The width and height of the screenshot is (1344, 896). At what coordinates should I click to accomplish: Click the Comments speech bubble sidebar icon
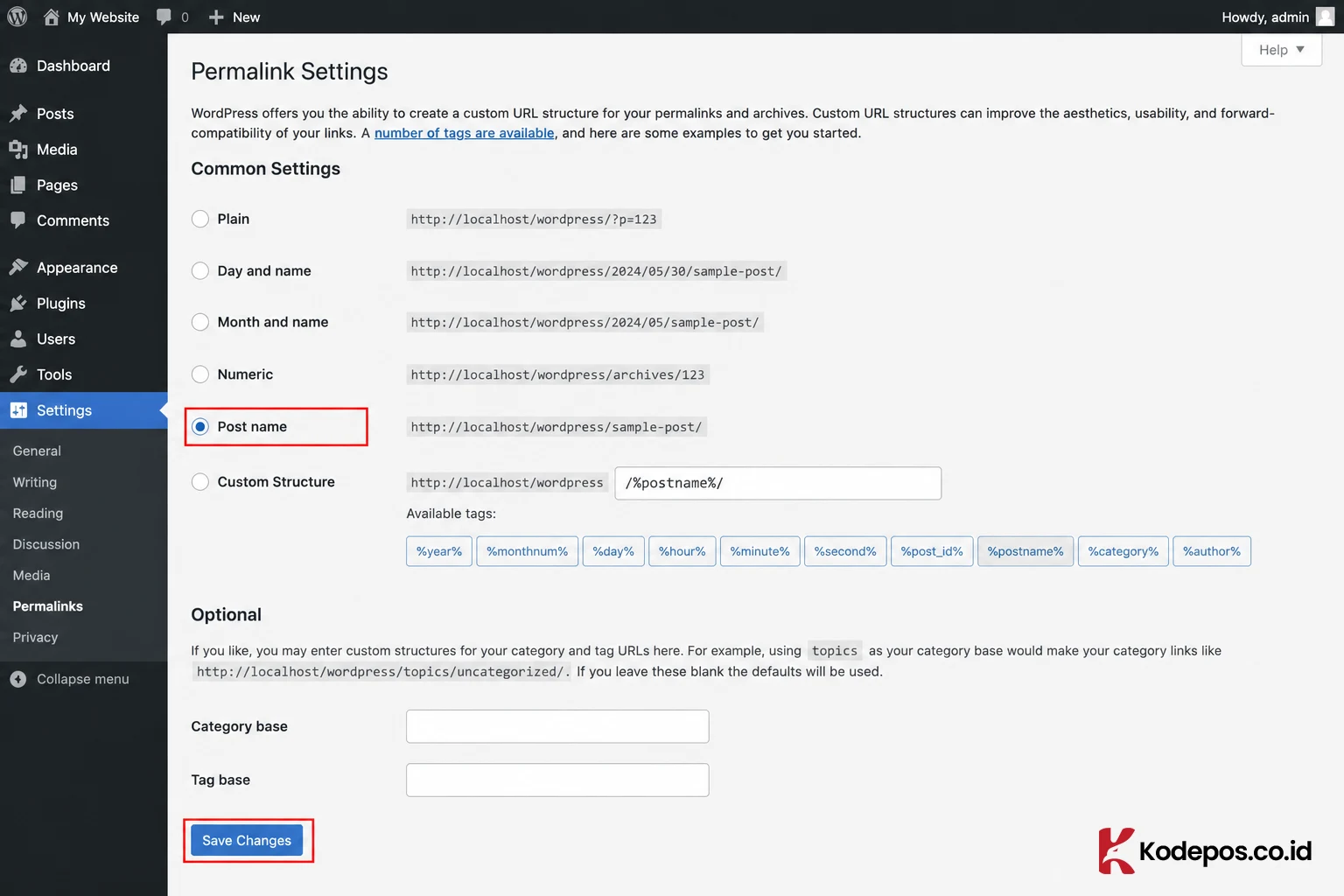pyautogui.click(x=18, y=220)
